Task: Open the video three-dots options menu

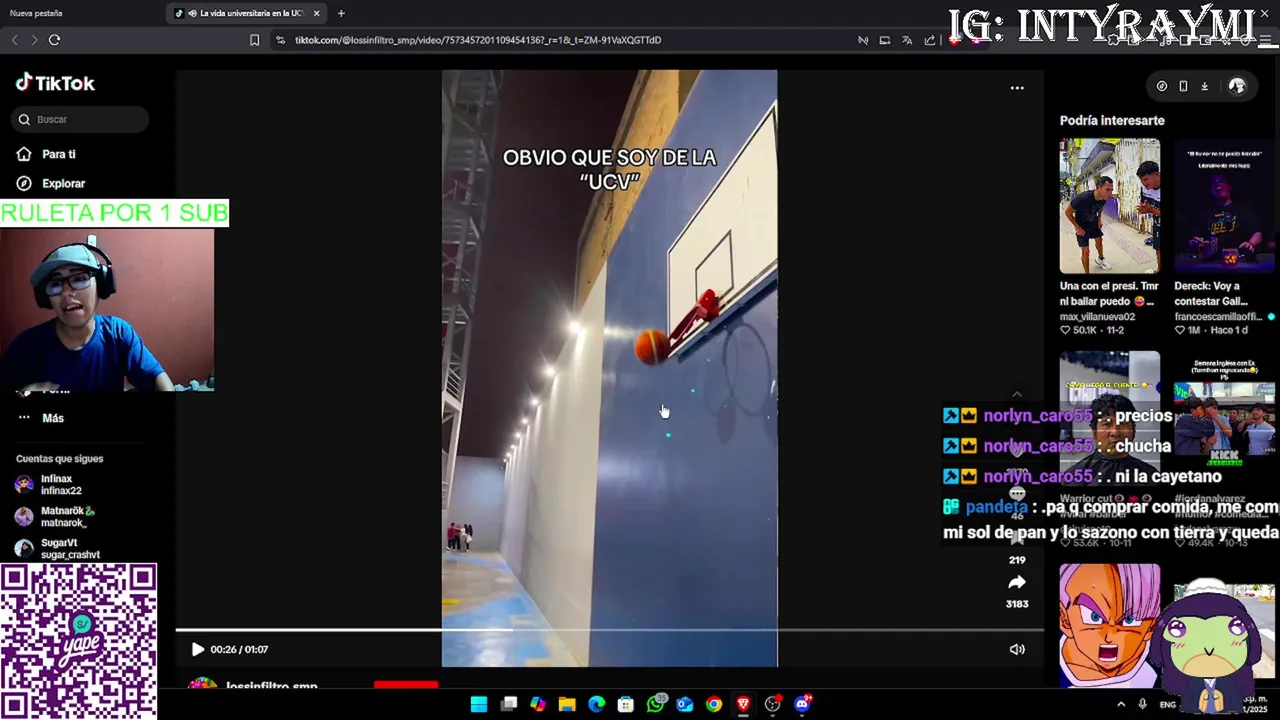Action: pyautogui.click(x=1017, y=88)
